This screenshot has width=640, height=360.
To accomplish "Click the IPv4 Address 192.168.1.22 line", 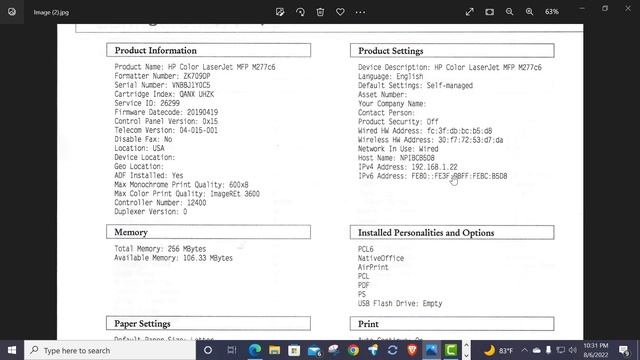I will pyautogui.click(x=408, y=167).
